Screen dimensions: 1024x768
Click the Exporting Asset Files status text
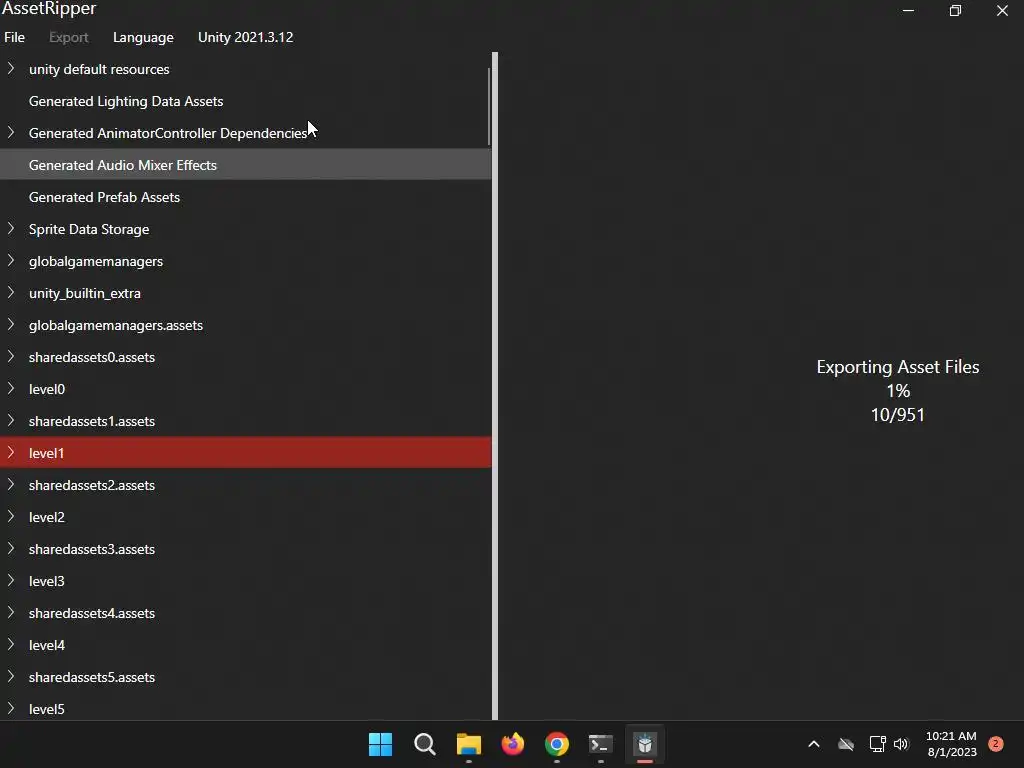click(x=897, y=367)
